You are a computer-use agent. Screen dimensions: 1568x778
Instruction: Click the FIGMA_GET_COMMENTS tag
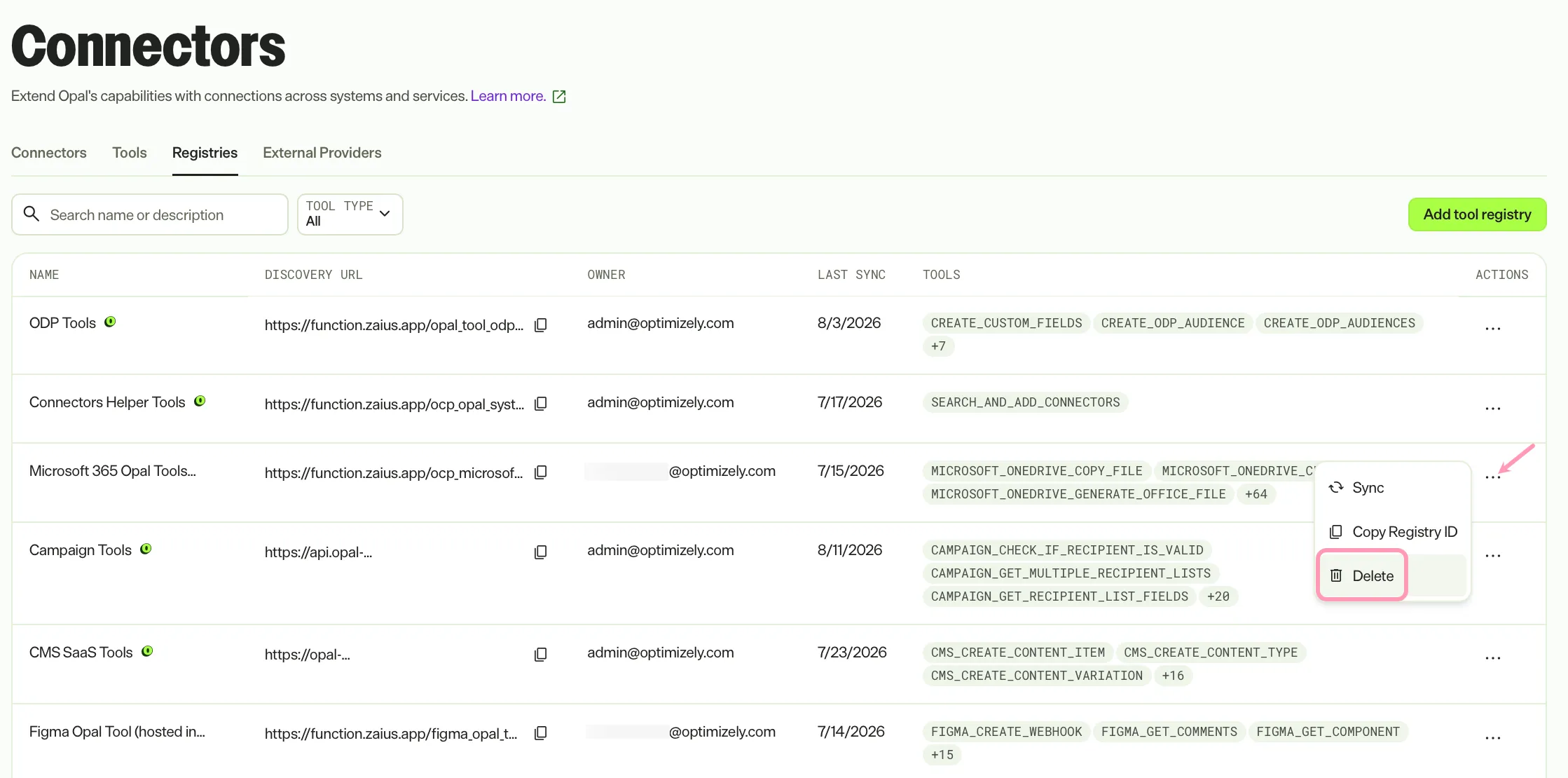[1169, 732]
